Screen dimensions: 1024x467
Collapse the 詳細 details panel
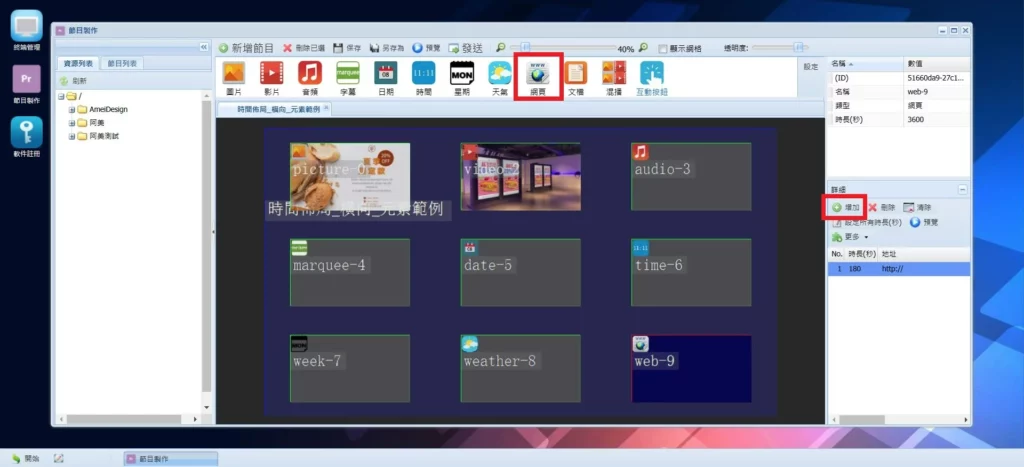click(x=962, y=189)
